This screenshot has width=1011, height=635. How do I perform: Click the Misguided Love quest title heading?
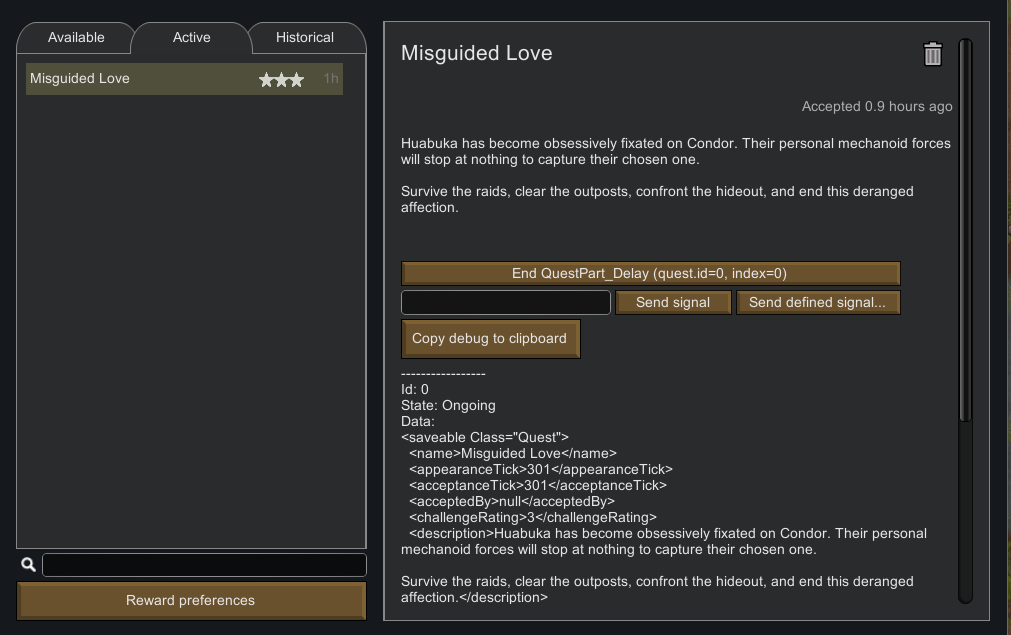476,53
